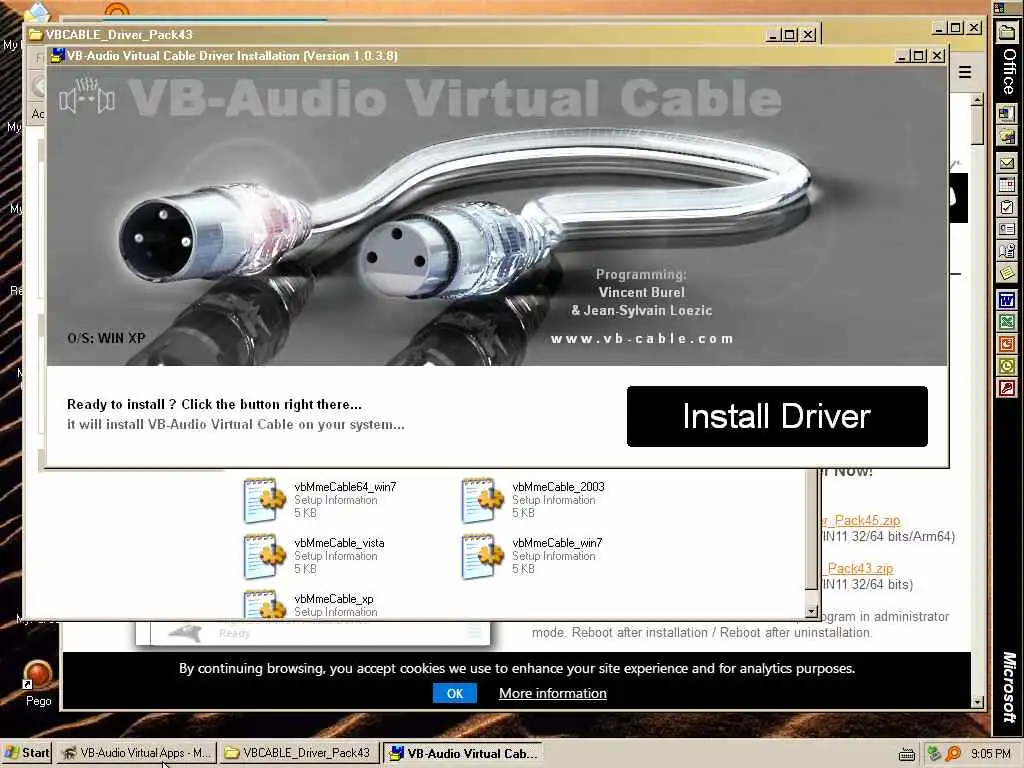Open the Pego desktop shortcut

click(38, 684)
